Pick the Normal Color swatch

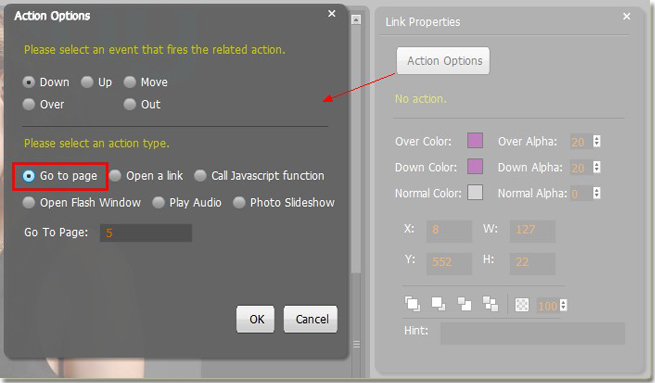[475, 193]
